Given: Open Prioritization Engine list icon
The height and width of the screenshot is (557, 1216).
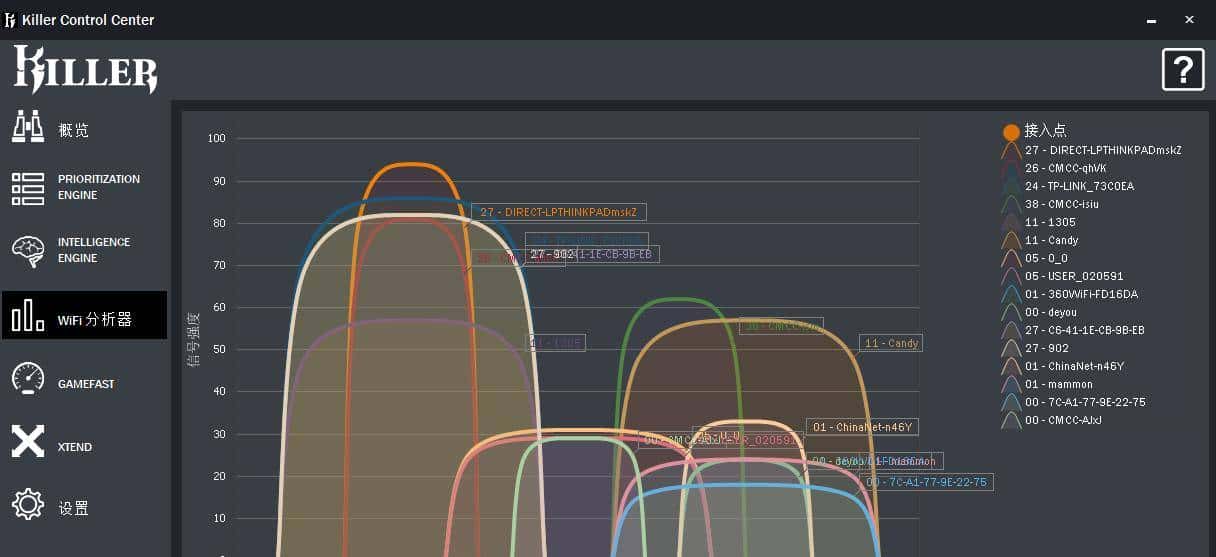Looking at the screenshot, I should pos(28,188).
